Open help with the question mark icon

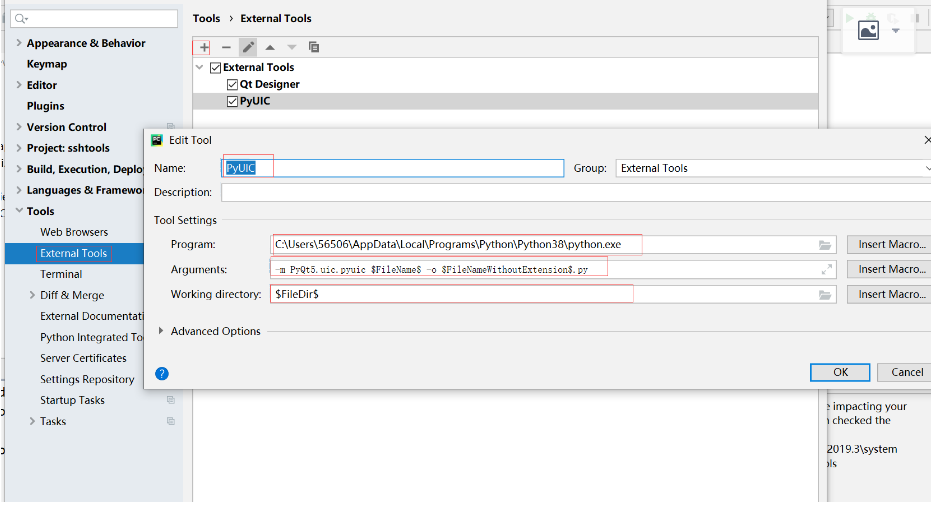point(162,373)
